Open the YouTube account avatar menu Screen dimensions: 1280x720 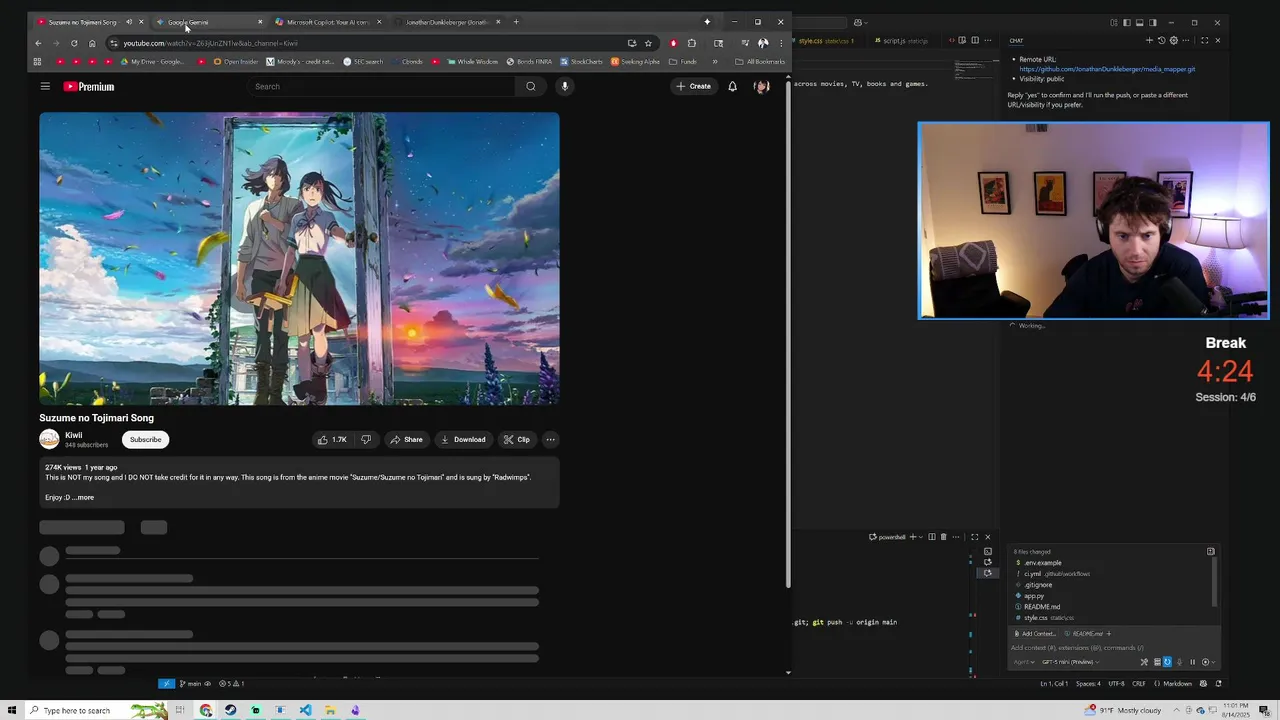[761, 86]
